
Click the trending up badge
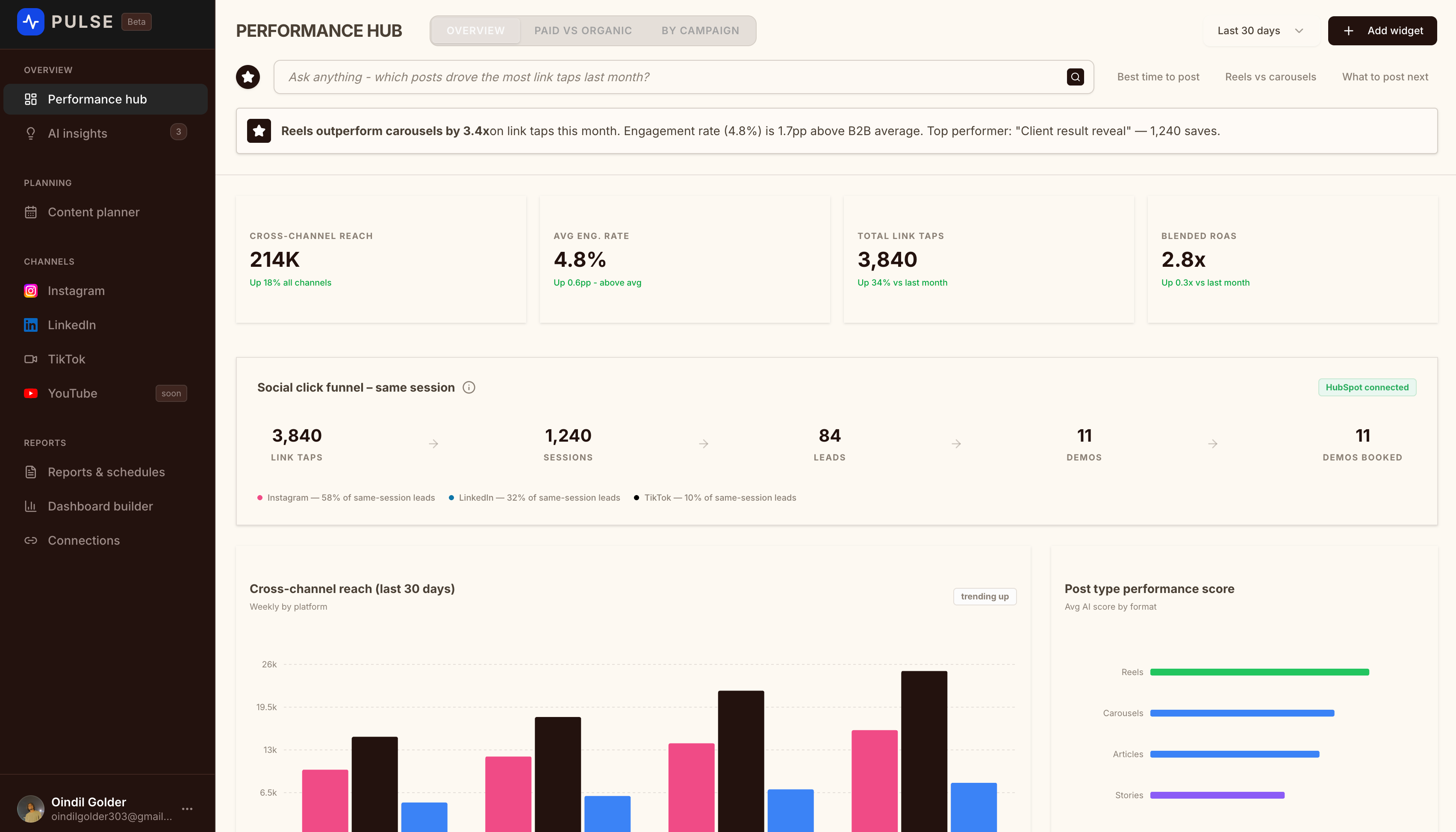click(x=985, y=596)
